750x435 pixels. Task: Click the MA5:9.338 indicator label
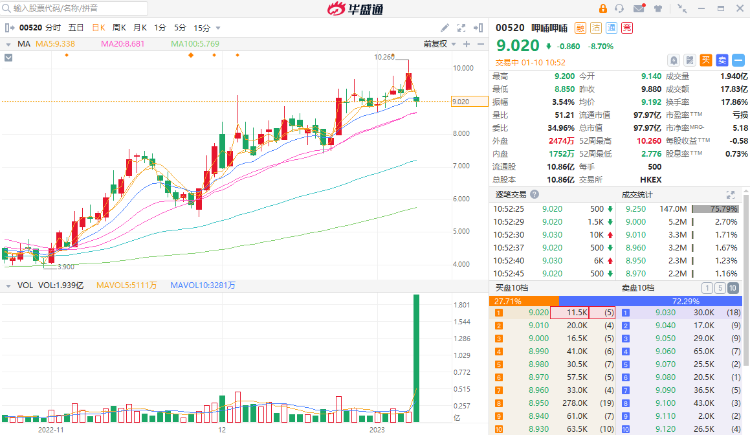coord(55,44)
